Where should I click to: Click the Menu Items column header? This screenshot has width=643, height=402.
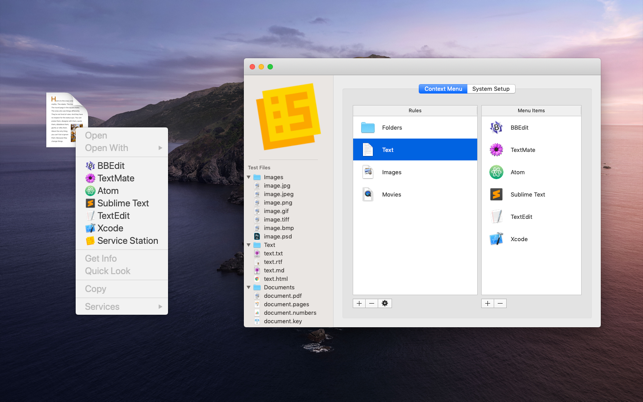click(531, 110)
